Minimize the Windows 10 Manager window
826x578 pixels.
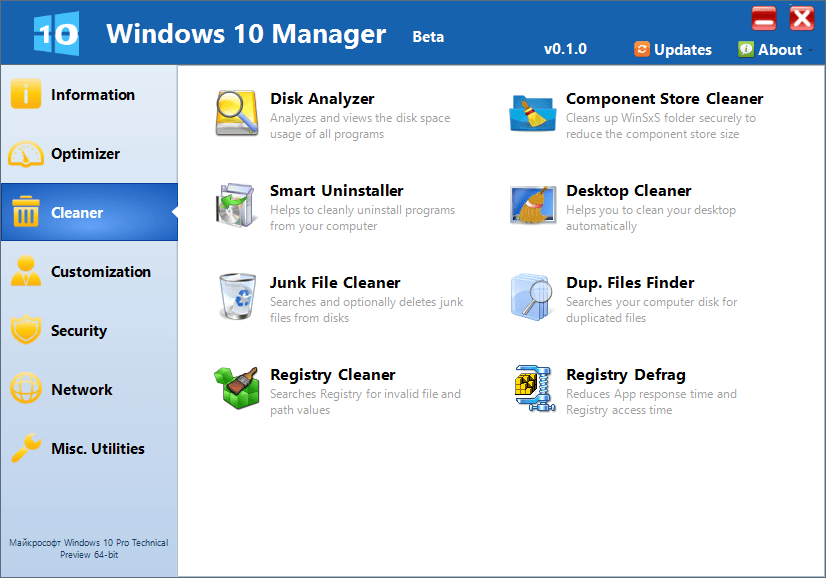pos(764,18)
